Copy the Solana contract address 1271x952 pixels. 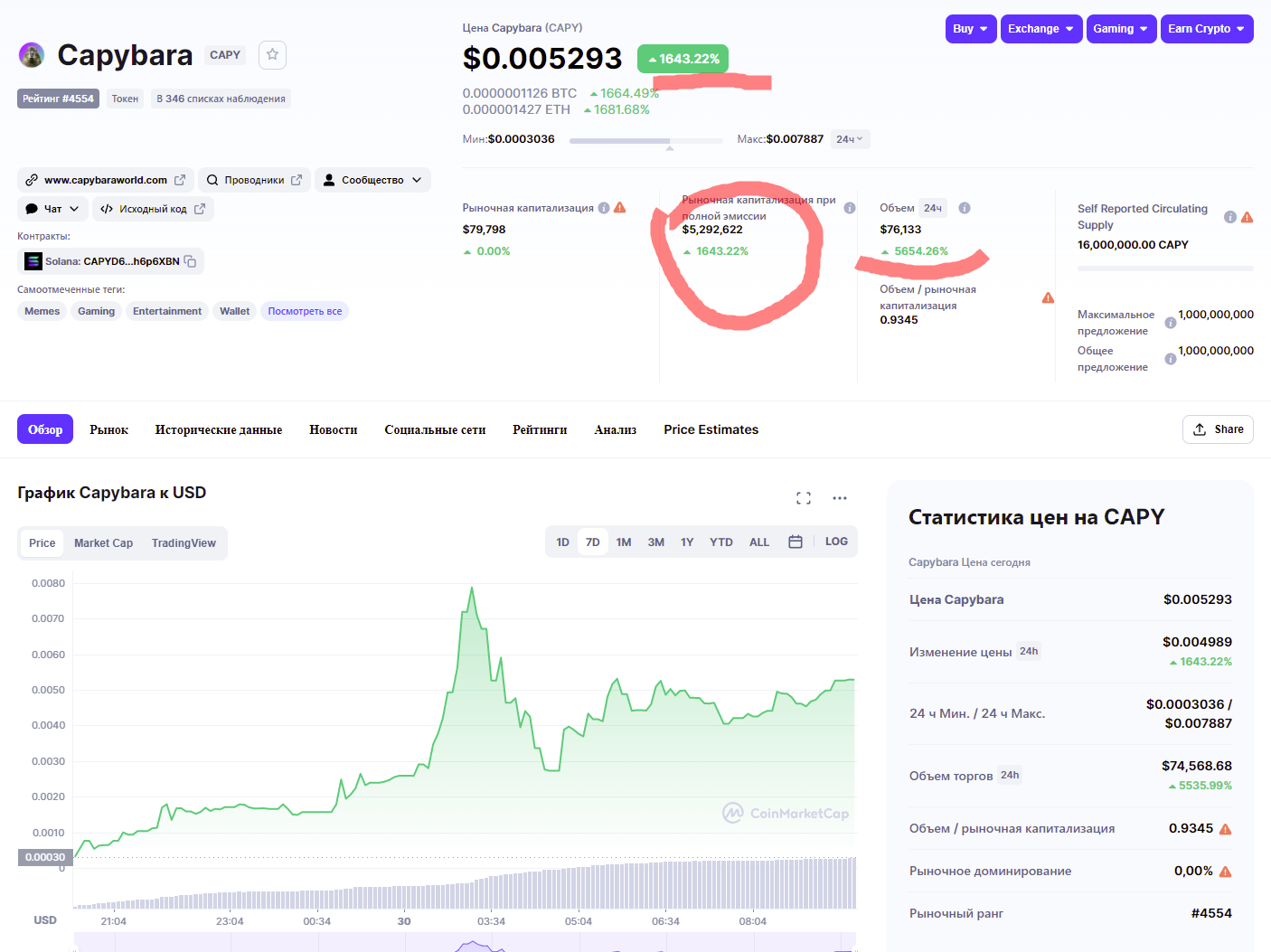pos(191,261)
